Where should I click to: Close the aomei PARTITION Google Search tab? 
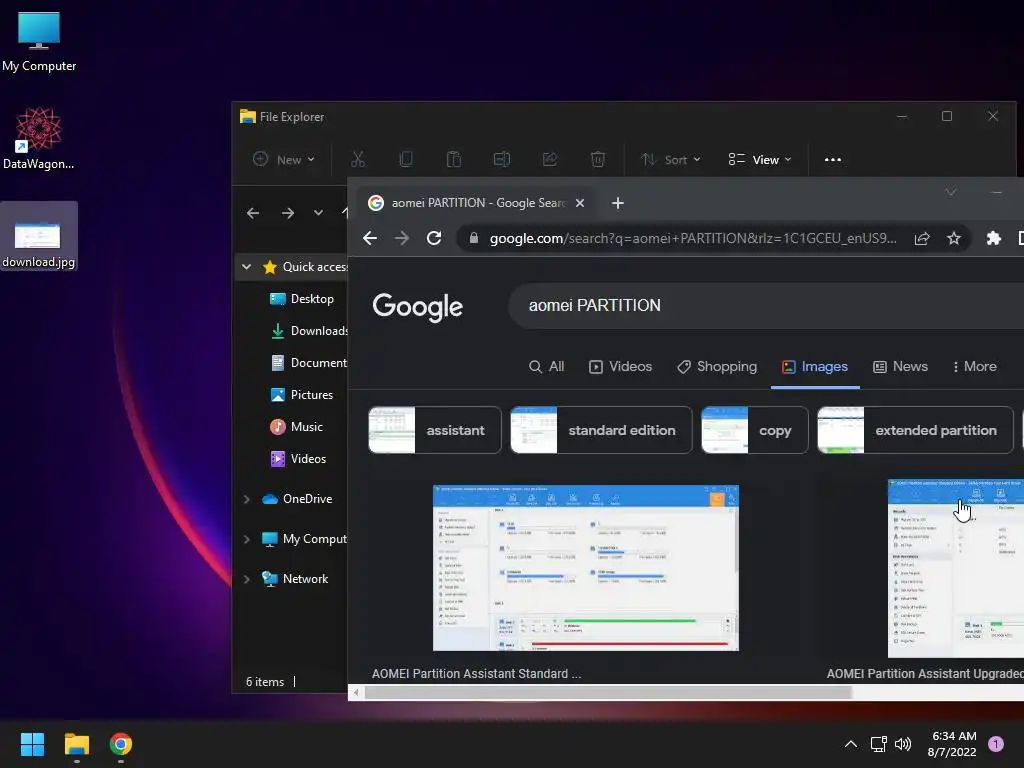[579, 203]
